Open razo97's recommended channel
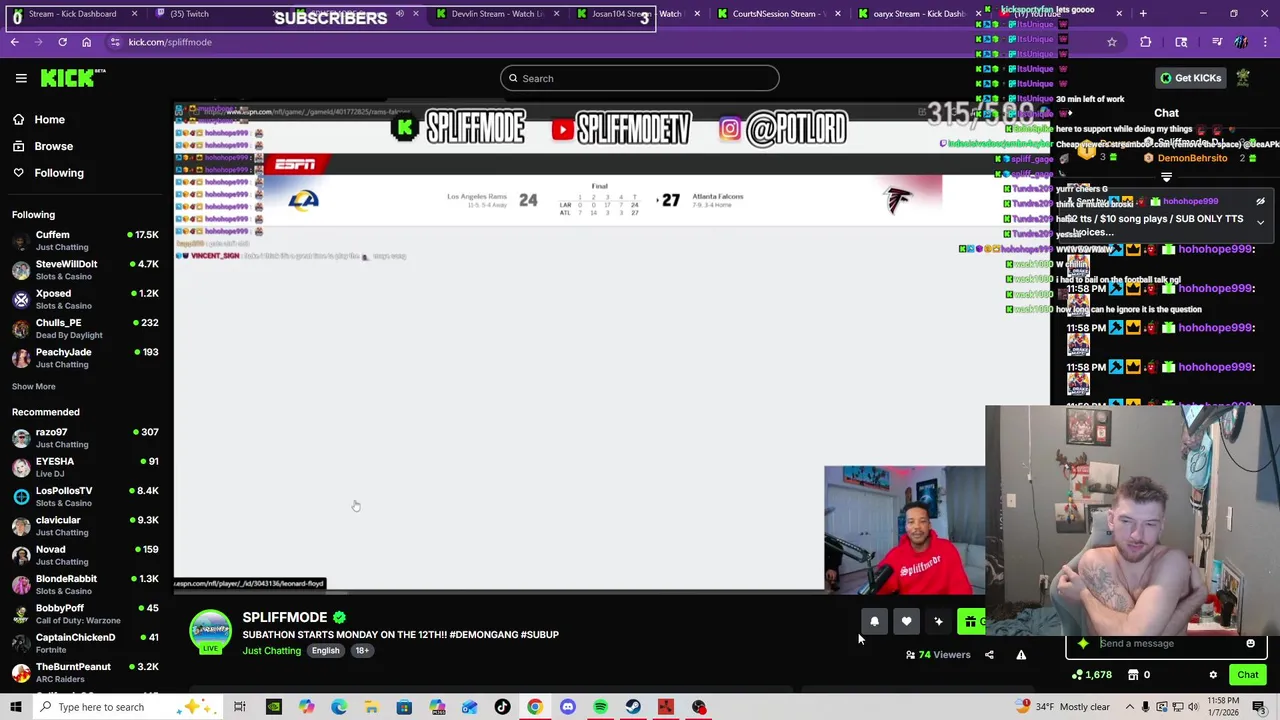The image size is (1280, 720). [86, 437]
